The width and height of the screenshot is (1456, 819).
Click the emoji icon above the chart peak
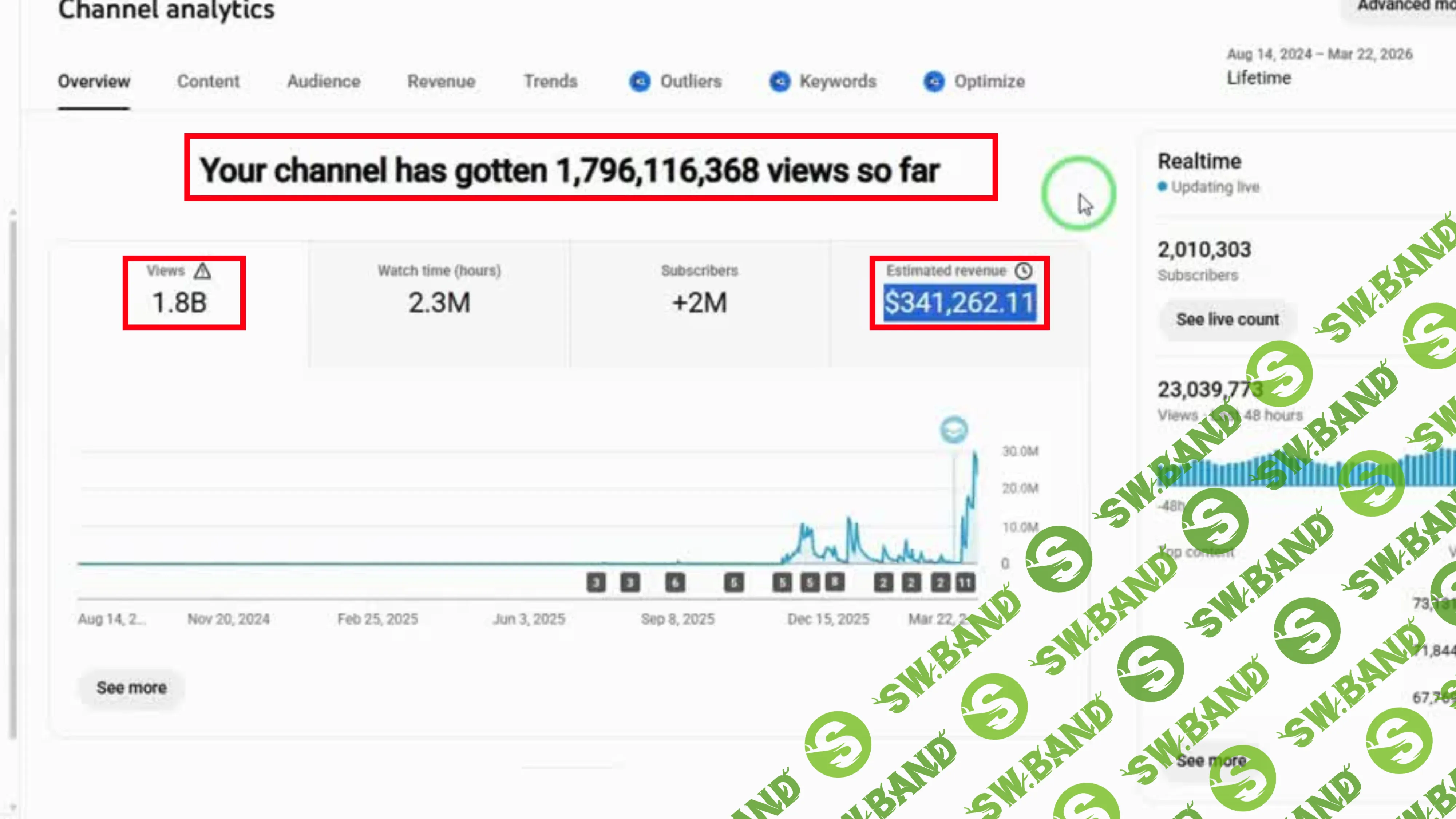tap(954, 429)
